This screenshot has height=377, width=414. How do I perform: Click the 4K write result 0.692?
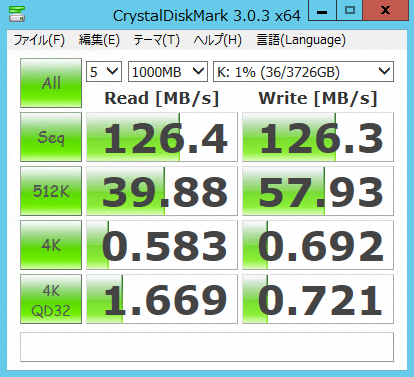[x=318, y=245]
